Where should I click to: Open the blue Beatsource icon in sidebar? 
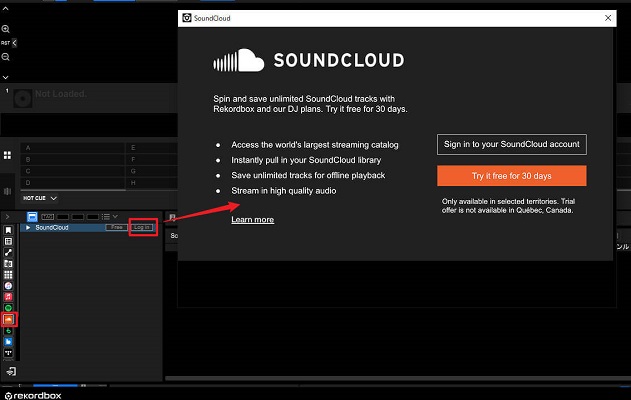click(x=8, y=342)
